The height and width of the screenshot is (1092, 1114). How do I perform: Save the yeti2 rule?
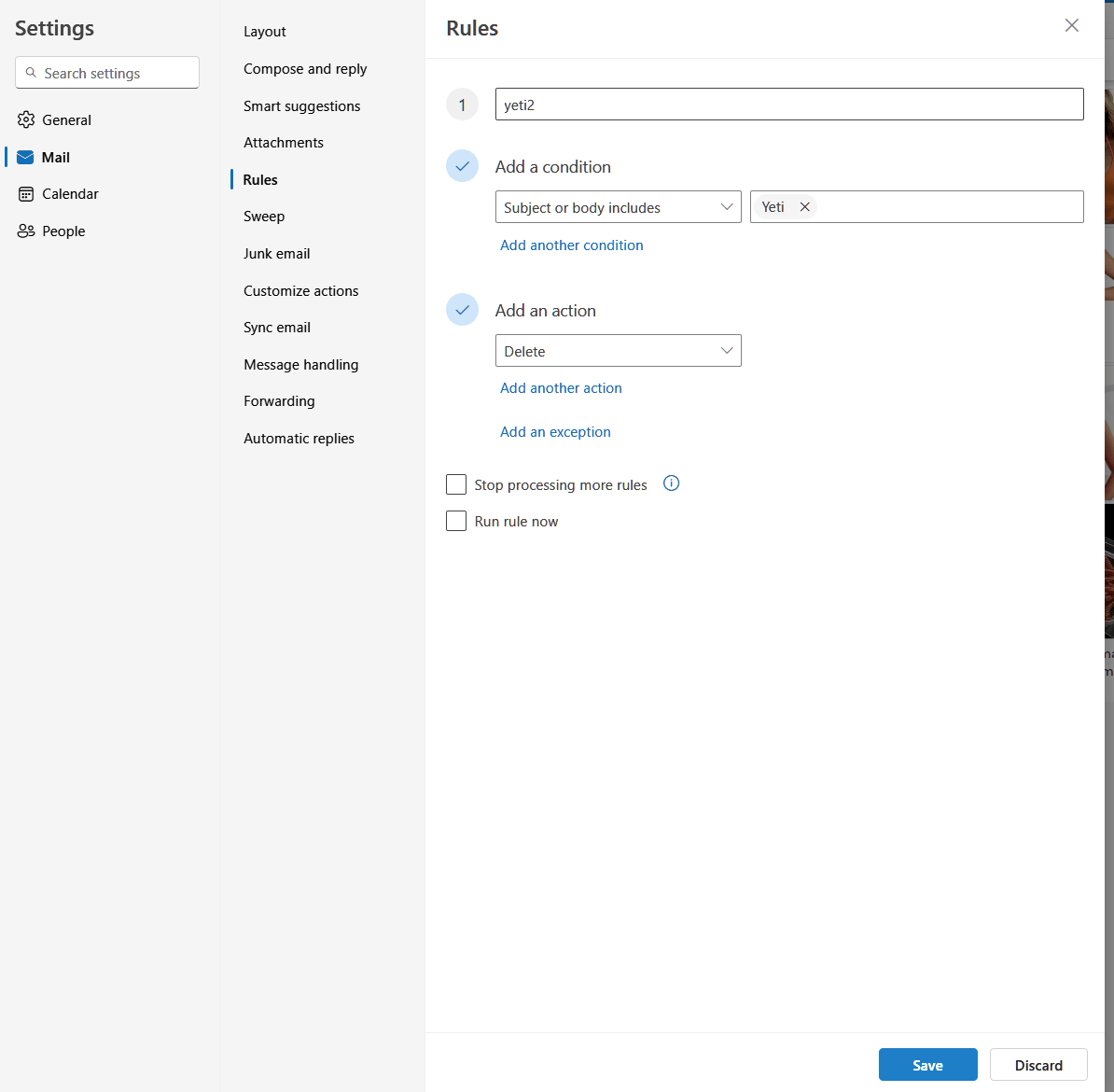[927, 1065]
